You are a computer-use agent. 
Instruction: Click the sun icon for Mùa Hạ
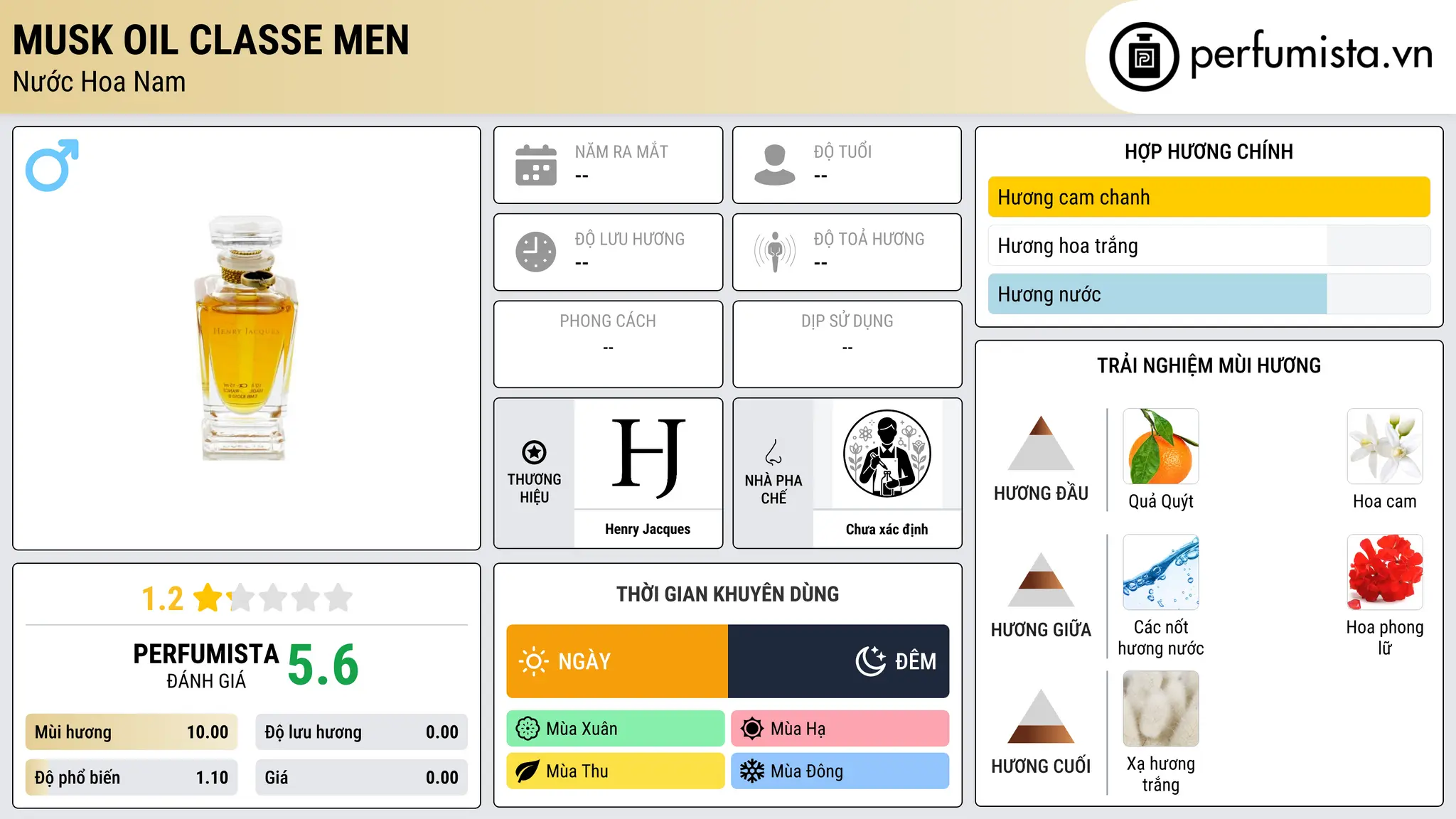pos(752,729)
